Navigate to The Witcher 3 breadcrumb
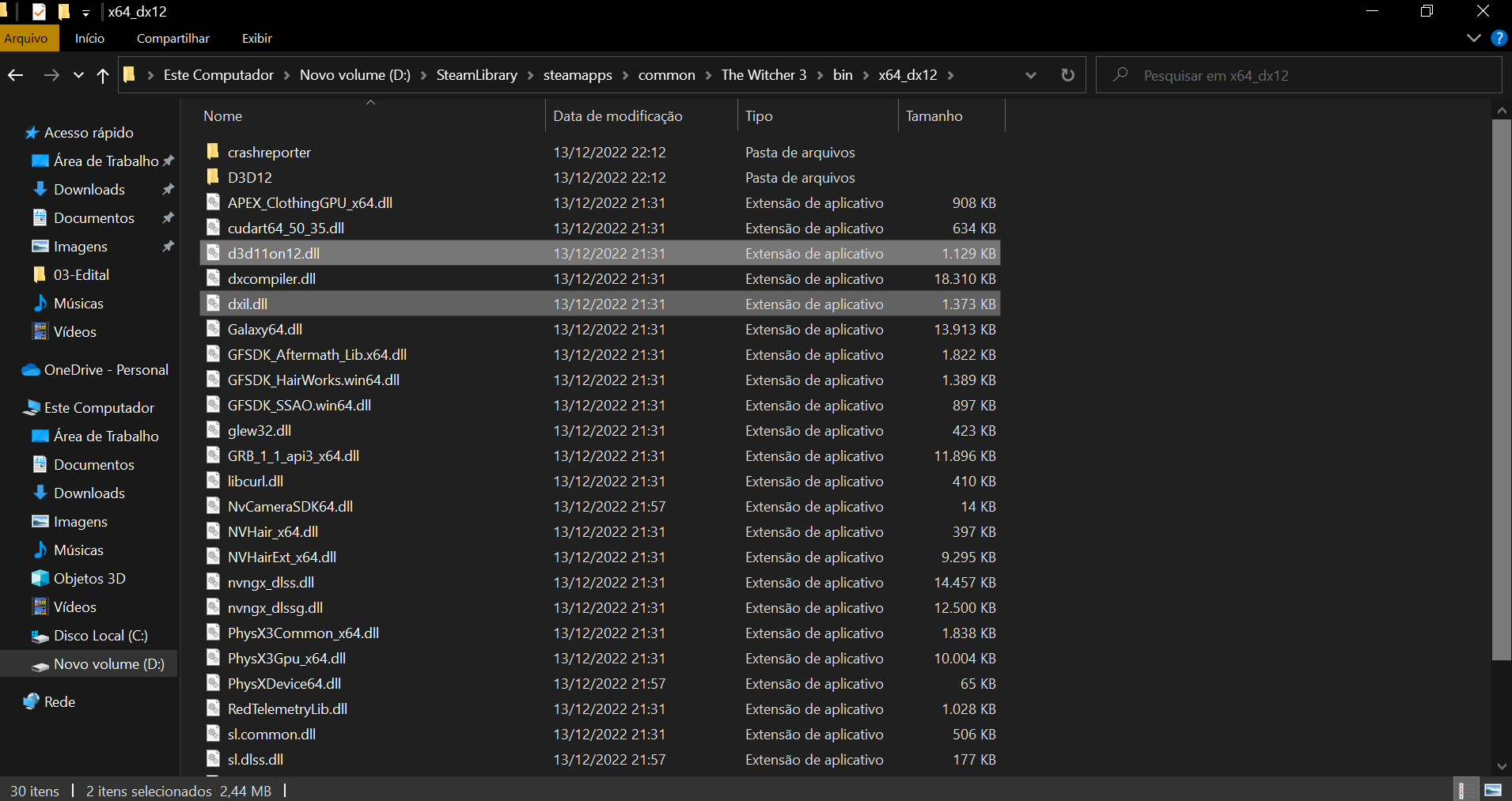 coord(764,75)
